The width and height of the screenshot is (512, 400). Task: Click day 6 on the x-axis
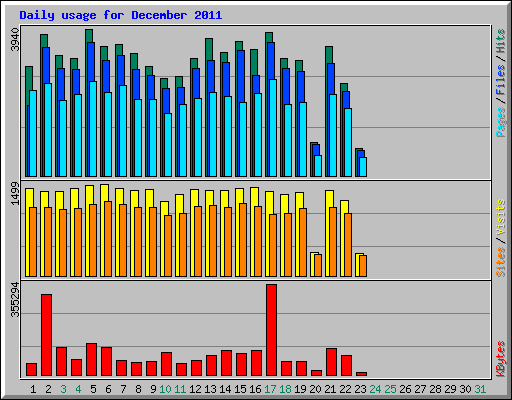click(x=108, y=389)
